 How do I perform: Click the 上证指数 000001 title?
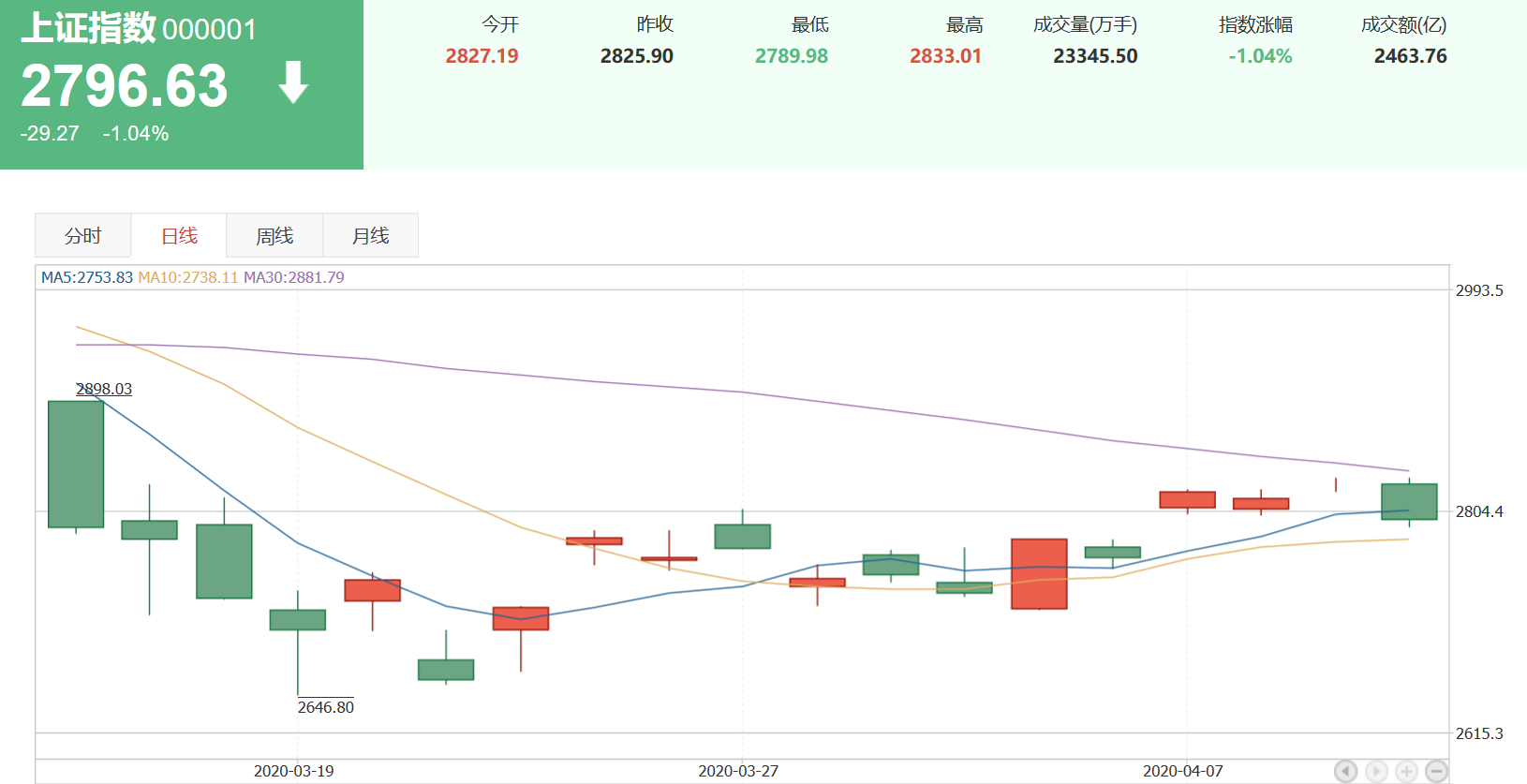pyautogui.click(x=138, y=29)
